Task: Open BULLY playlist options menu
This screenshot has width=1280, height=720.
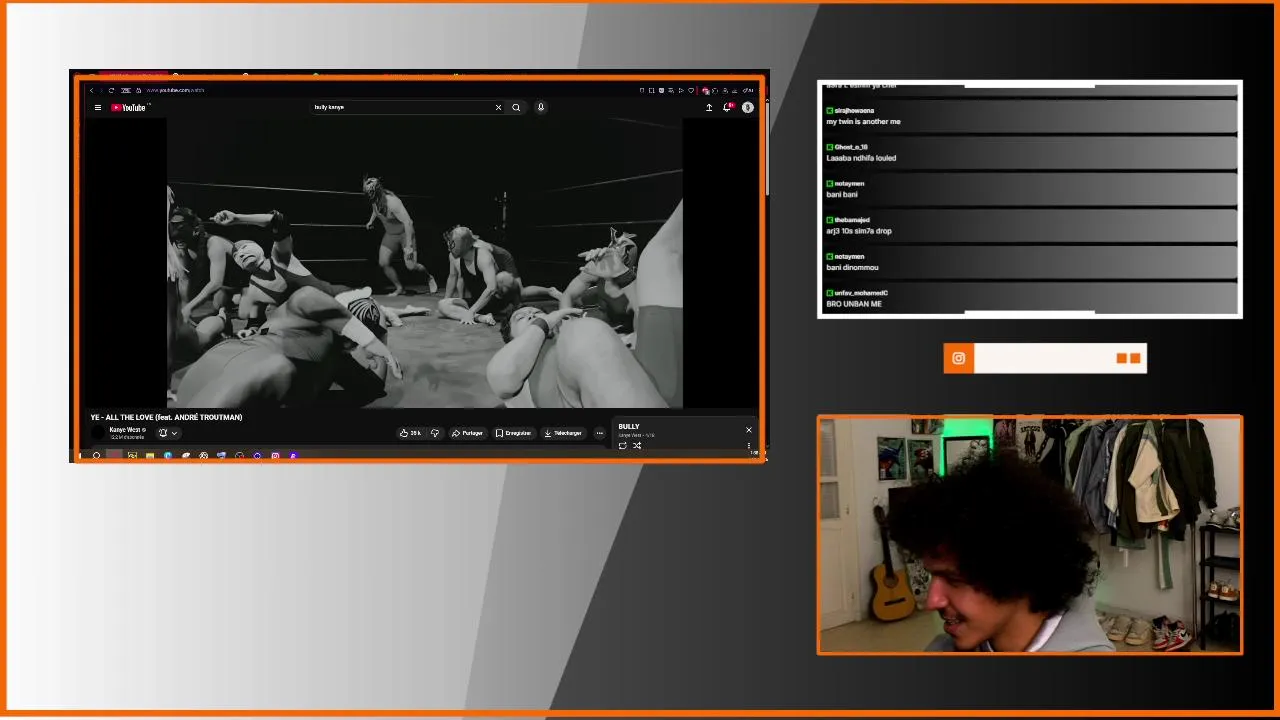Action: click(x=749, y=445)
